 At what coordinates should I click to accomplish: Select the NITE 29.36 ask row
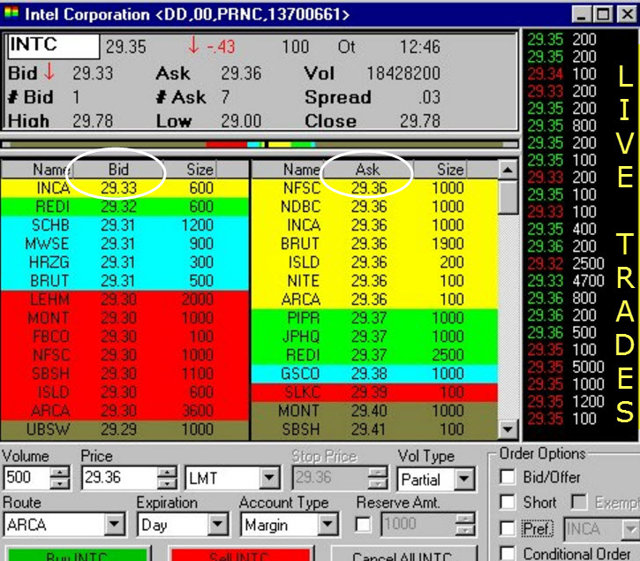point(374,281)
